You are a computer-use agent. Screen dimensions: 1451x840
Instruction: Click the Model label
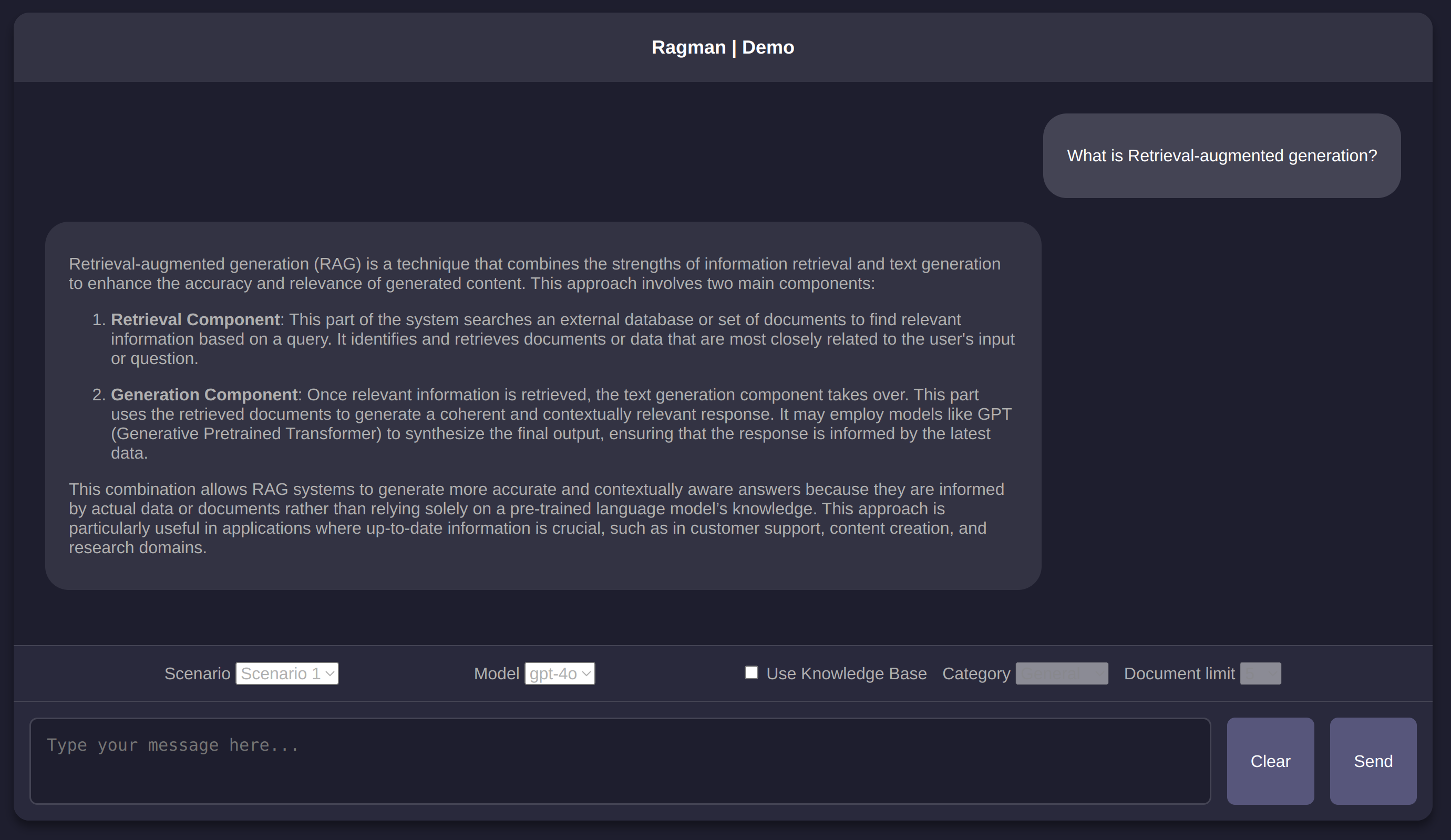click(496, 673)
